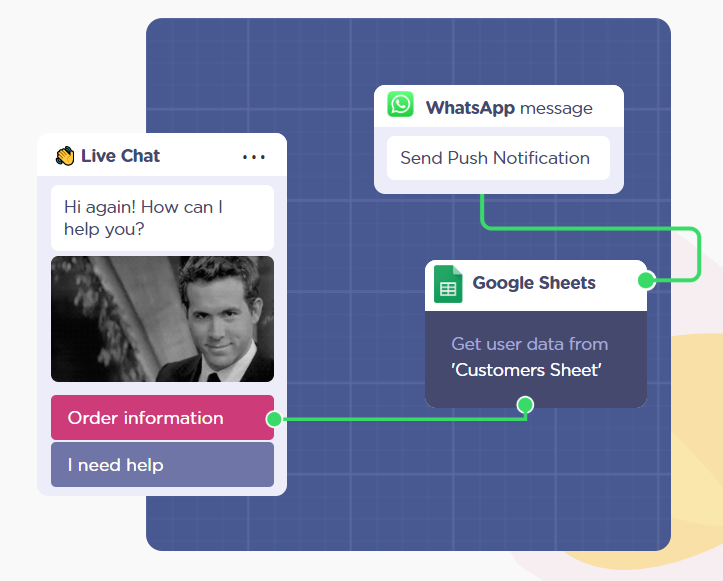Click the 'Google Sheets' title text
This screenshot has width=723, height=581.
click(x=534, y=283)
